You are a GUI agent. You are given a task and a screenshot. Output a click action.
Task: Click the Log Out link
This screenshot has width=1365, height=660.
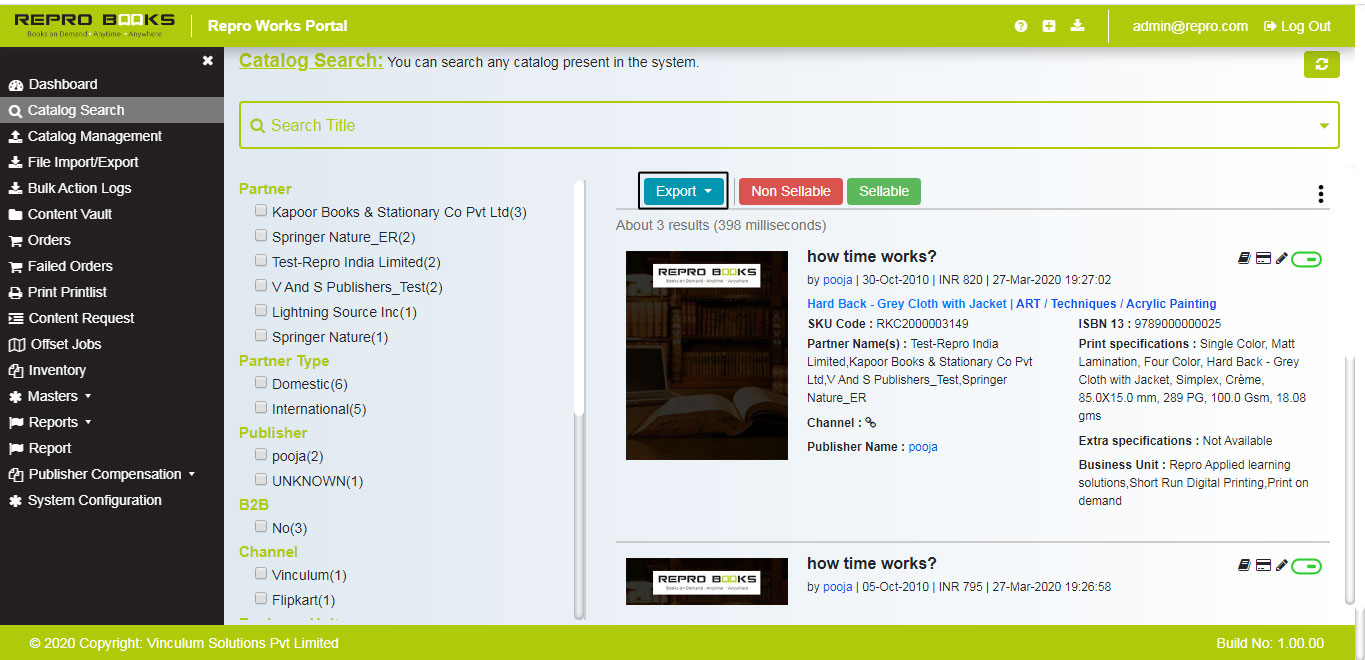(1297, 26)
